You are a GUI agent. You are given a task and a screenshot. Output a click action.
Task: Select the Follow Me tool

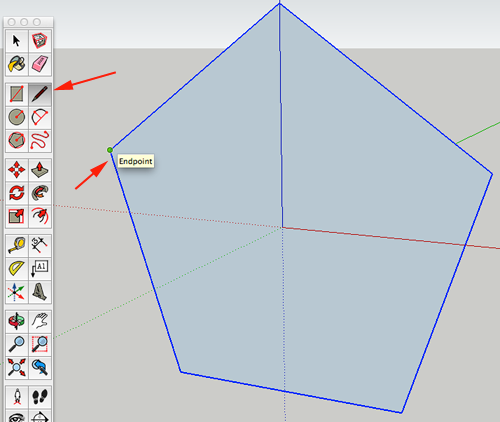point(40,193)
